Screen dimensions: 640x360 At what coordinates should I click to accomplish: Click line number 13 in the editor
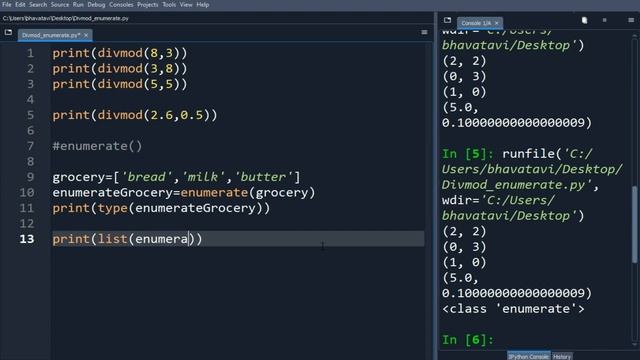tap(27, 239)
